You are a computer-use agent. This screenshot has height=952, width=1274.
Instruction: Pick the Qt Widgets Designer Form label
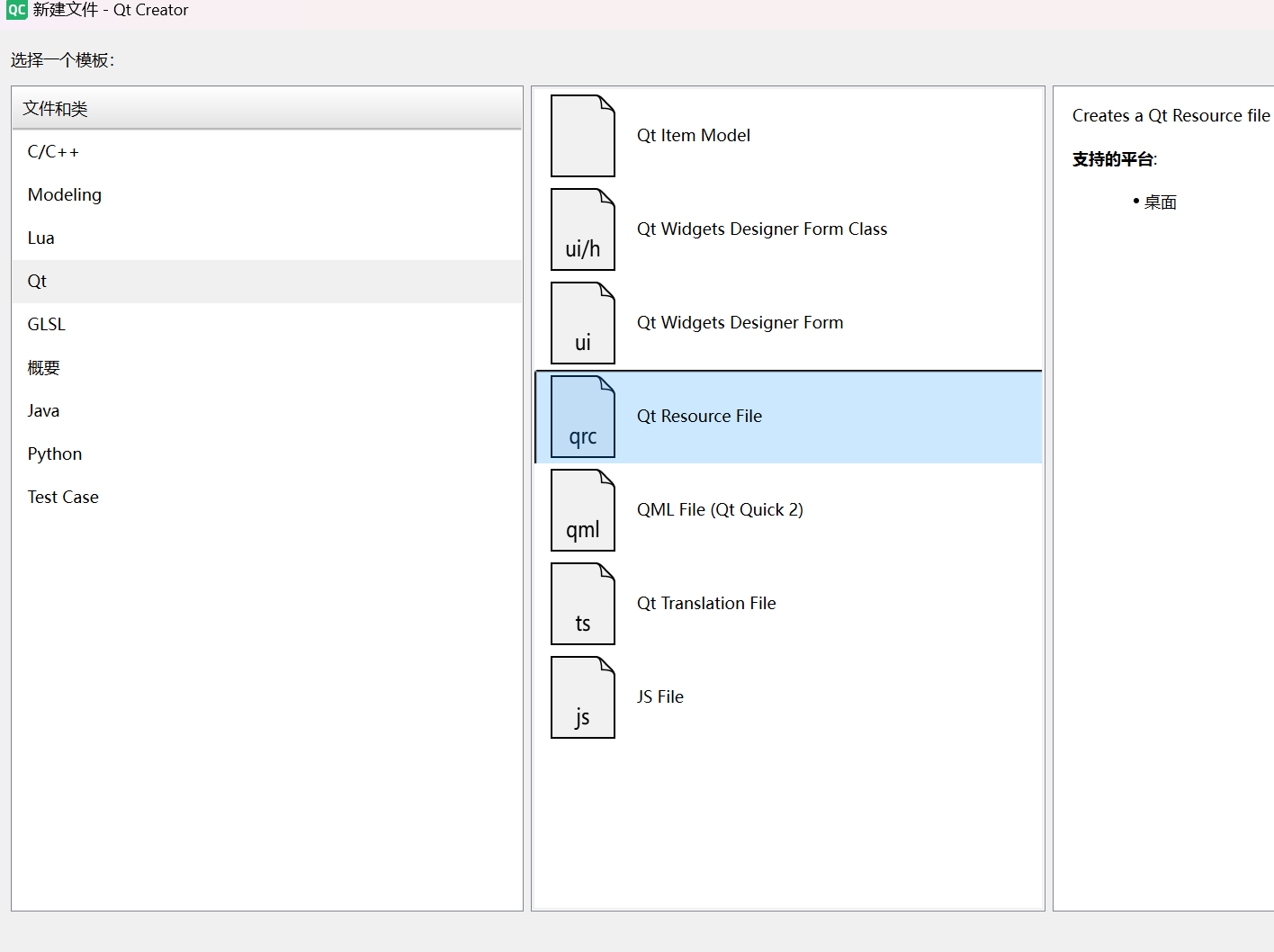740,323
